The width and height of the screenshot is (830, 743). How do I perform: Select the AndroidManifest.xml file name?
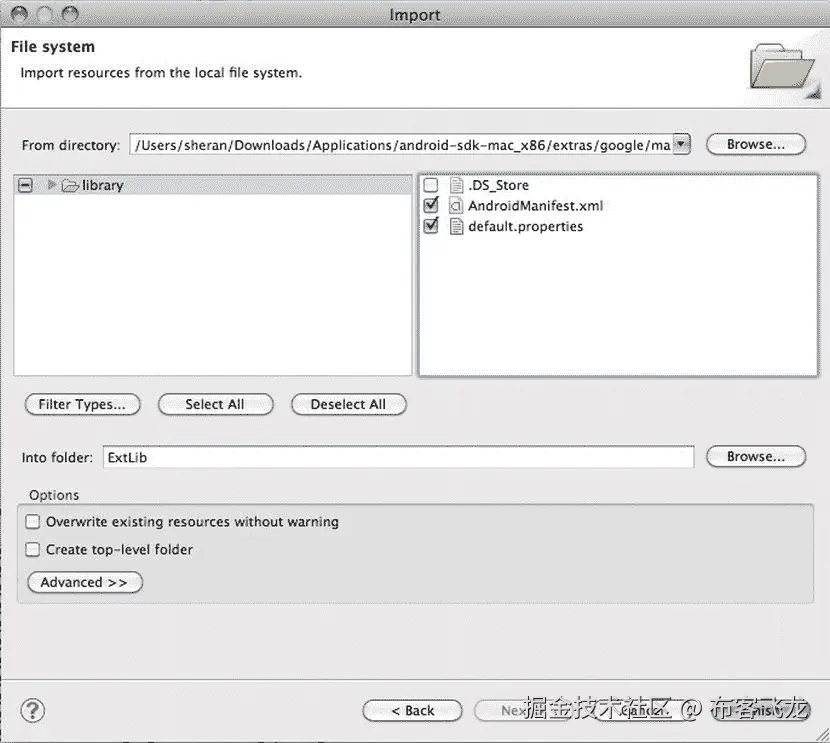click(x=535, y=206)
